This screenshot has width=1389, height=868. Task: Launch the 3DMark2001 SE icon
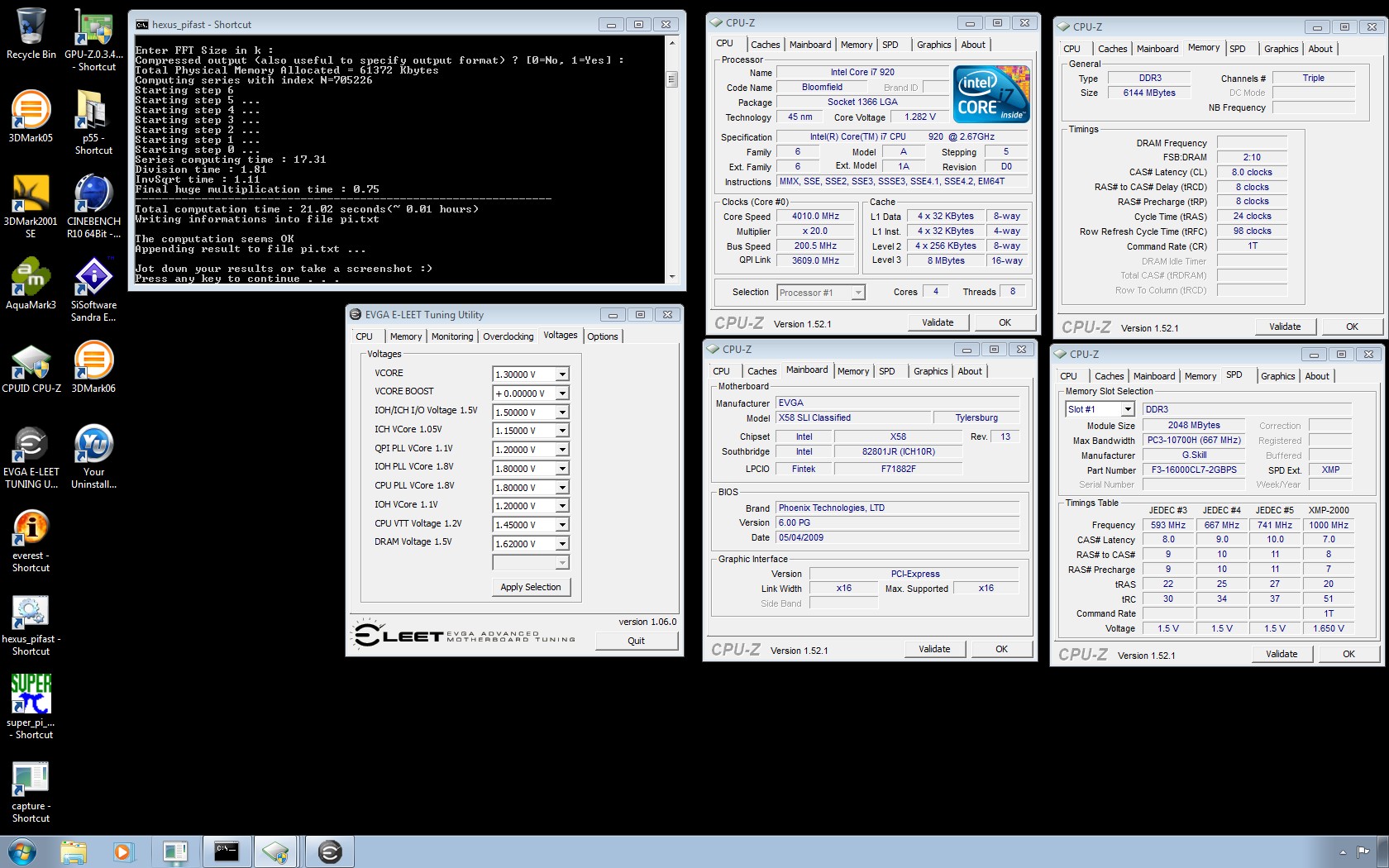(31, 207)
